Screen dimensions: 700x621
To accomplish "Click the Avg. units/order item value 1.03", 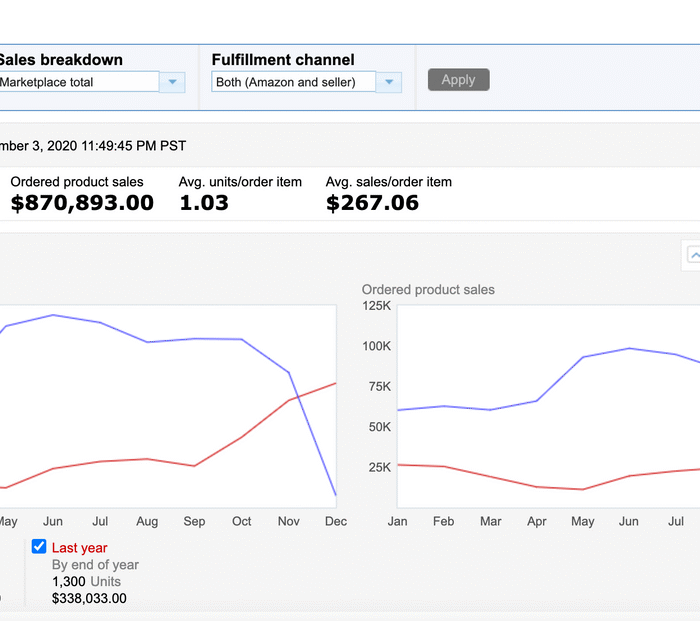I will [x=204, y=203].
